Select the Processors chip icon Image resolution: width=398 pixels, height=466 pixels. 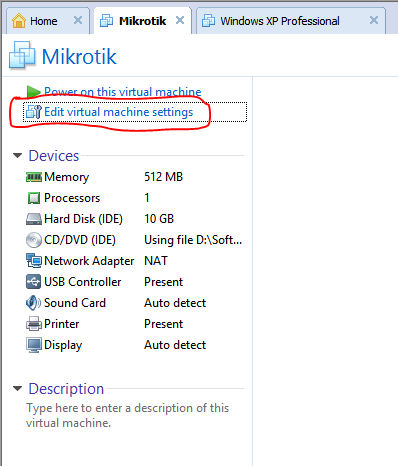coord(34,198)
